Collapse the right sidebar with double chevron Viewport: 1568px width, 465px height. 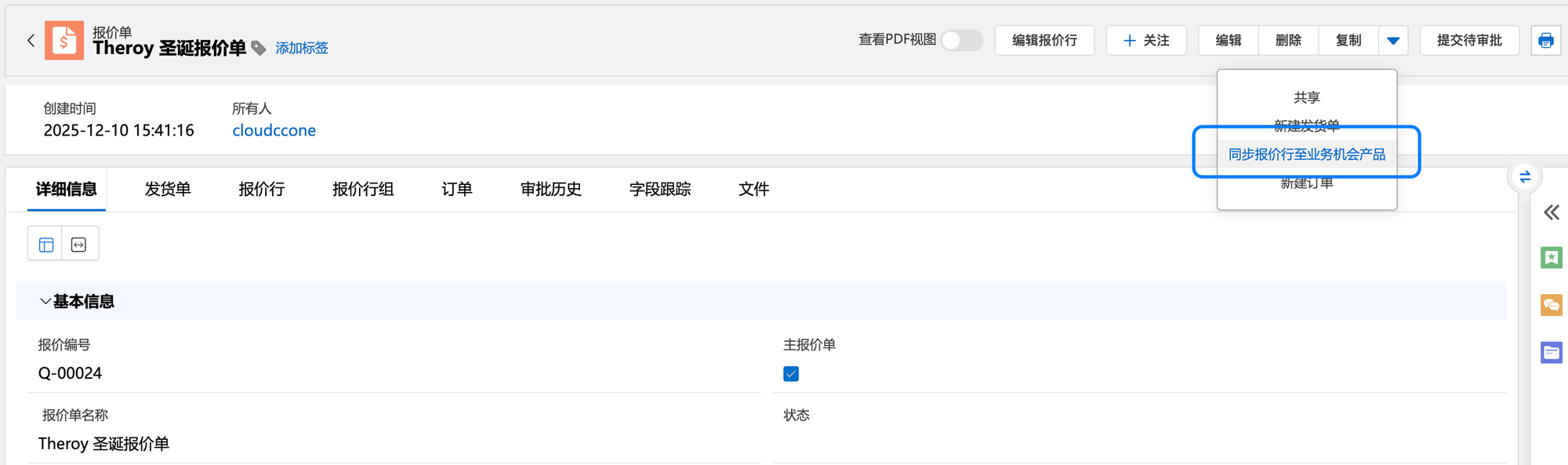pos(1551,213)
